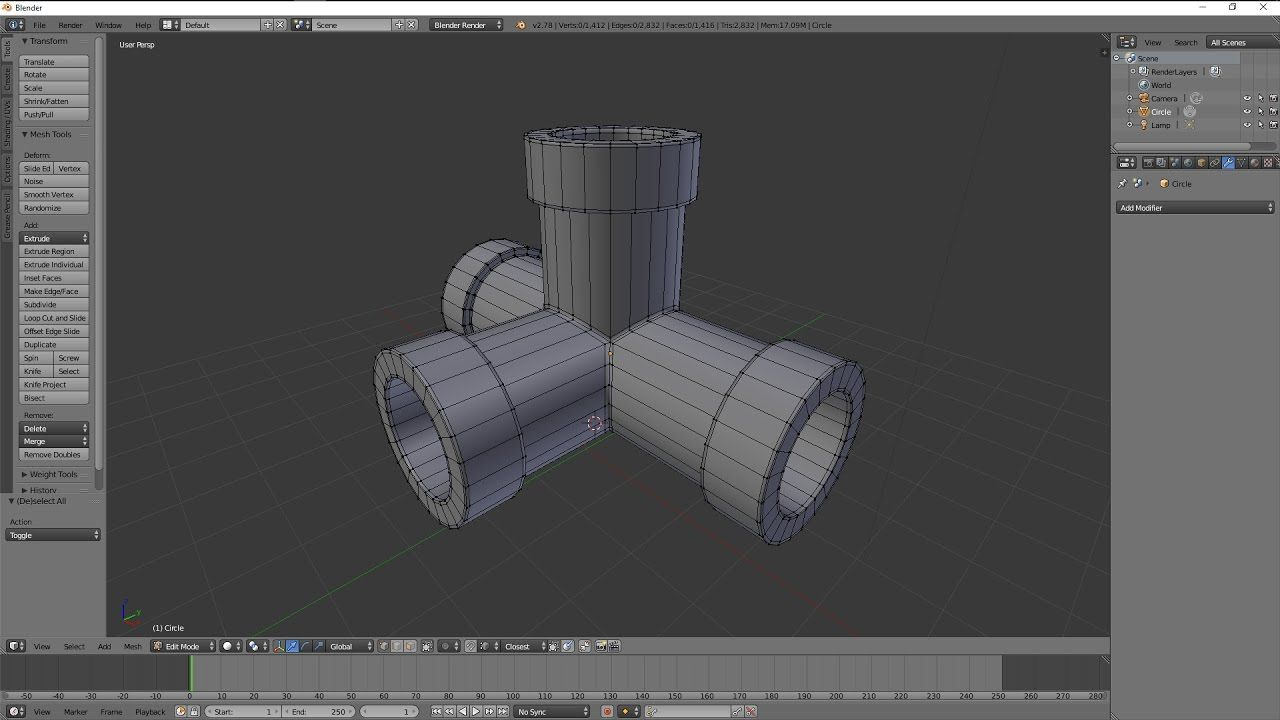Image resolution: width=1280 pixels, height=720 pixels.
Task: Click the Material sphere properties icon
Action: (1255, 163)
